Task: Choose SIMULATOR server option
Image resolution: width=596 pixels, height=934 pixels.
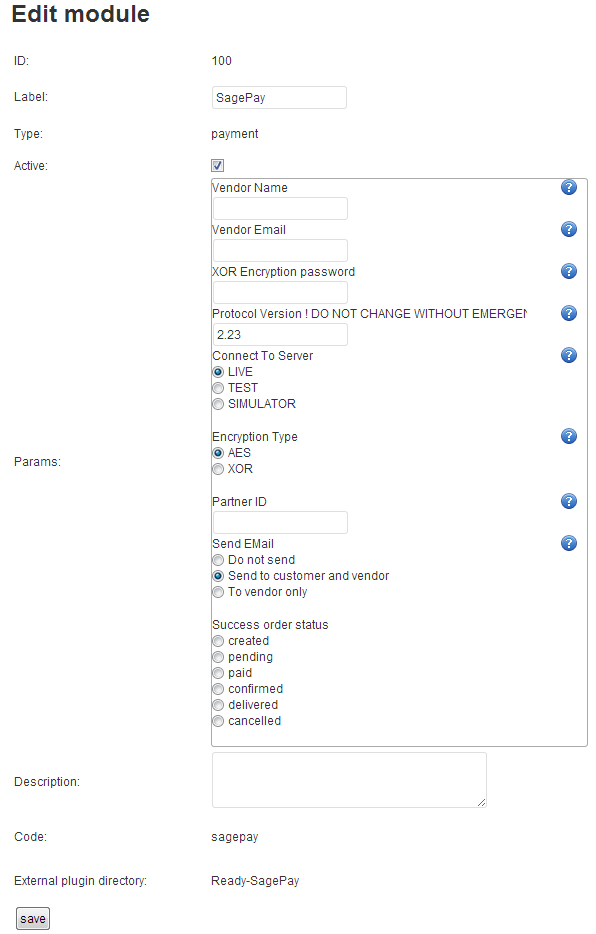Action: [218, 404]
